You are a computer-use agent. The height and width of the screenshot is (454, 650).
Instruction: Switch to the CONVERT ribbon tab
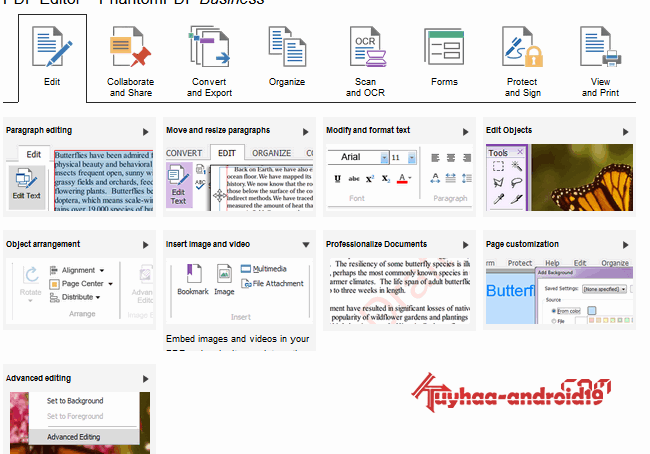tap(184, 153)
